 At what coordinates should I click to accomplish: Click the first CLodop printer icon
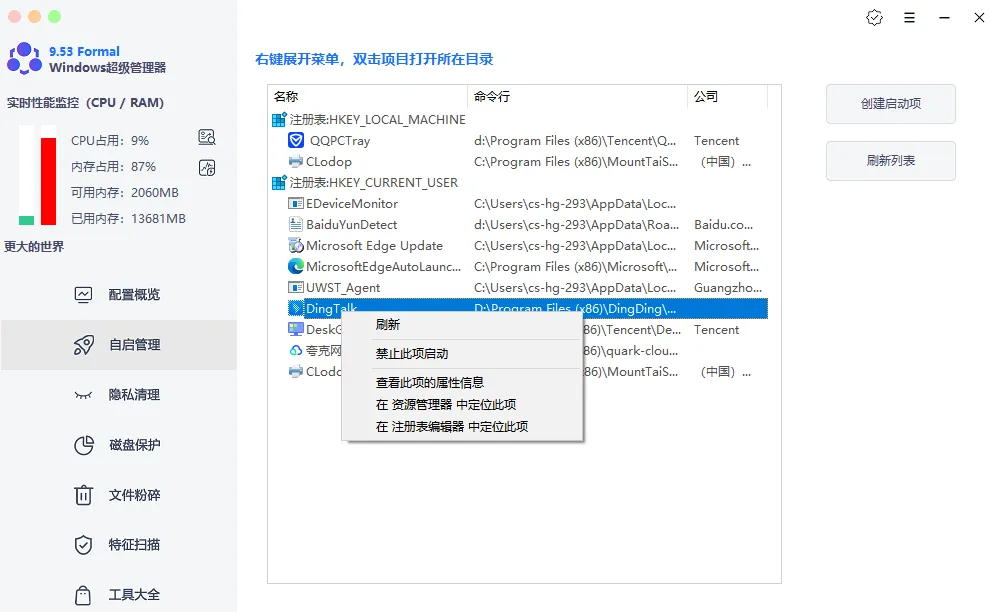point(295,161)
